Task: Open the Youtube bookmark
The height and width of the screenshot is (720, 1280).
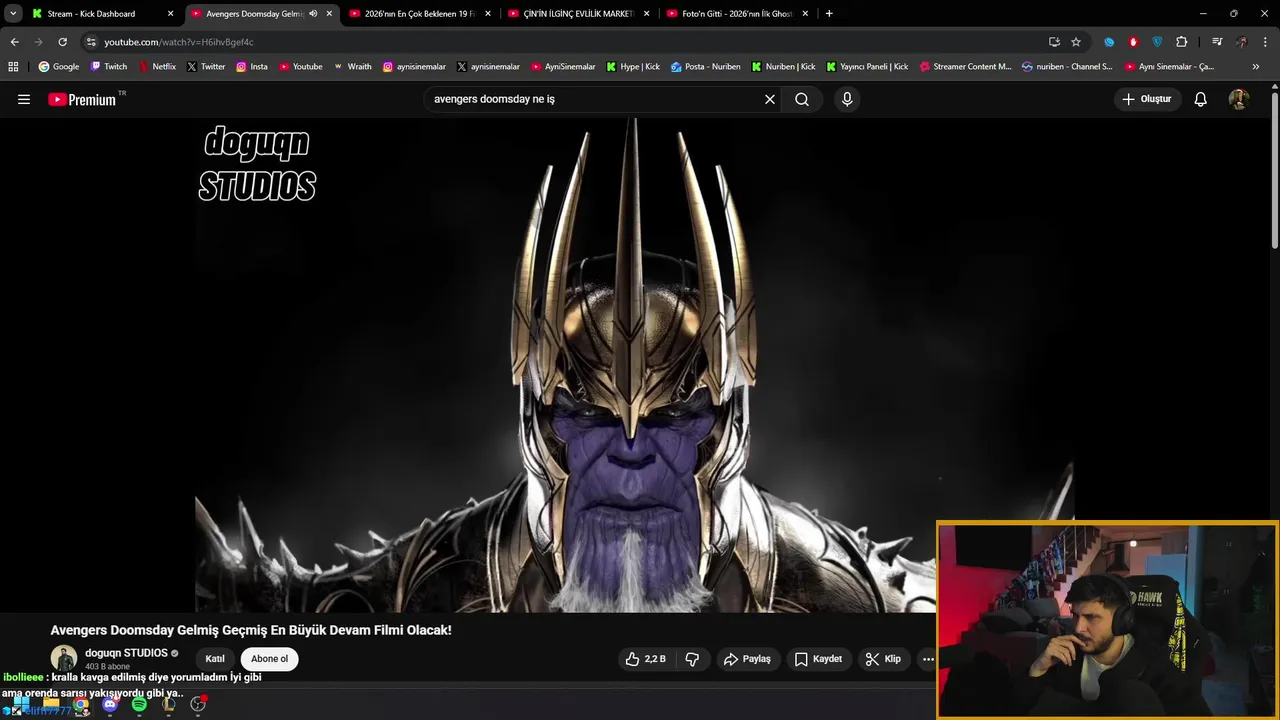Action: (301, 67)
